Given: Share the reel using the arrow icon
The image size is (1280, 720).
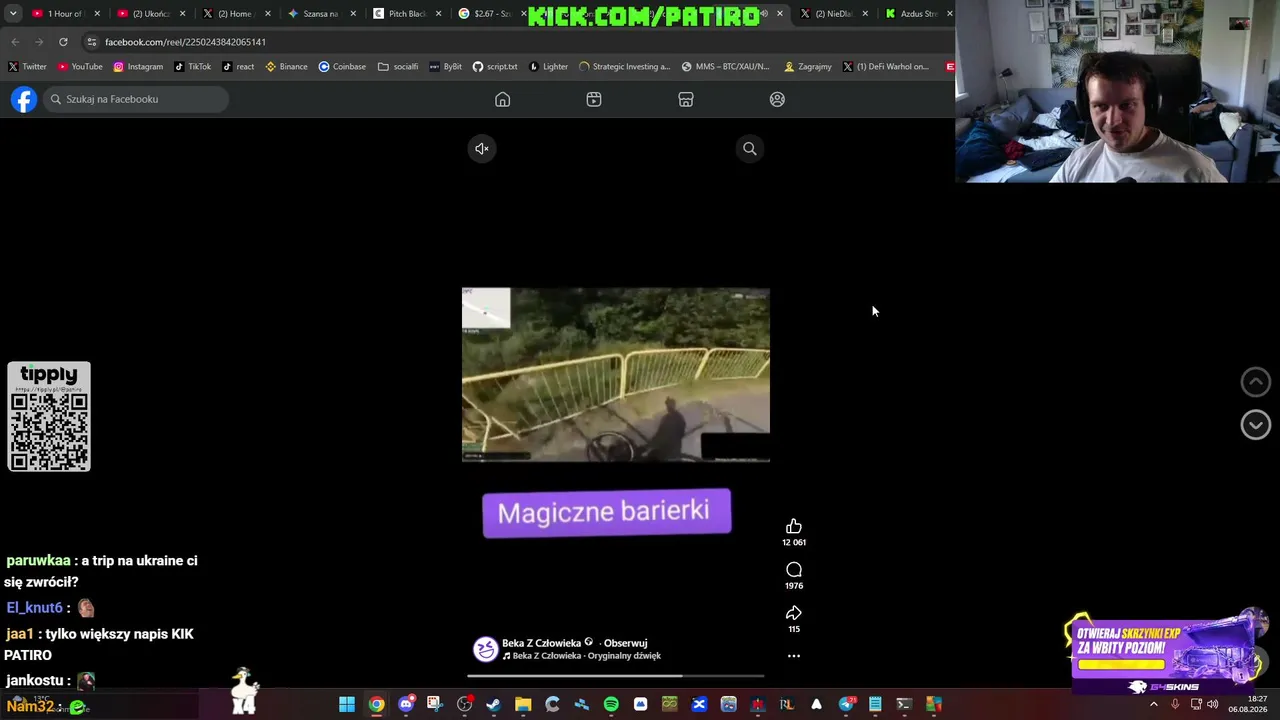Looking at the screenshot, I should click(794, 613).
